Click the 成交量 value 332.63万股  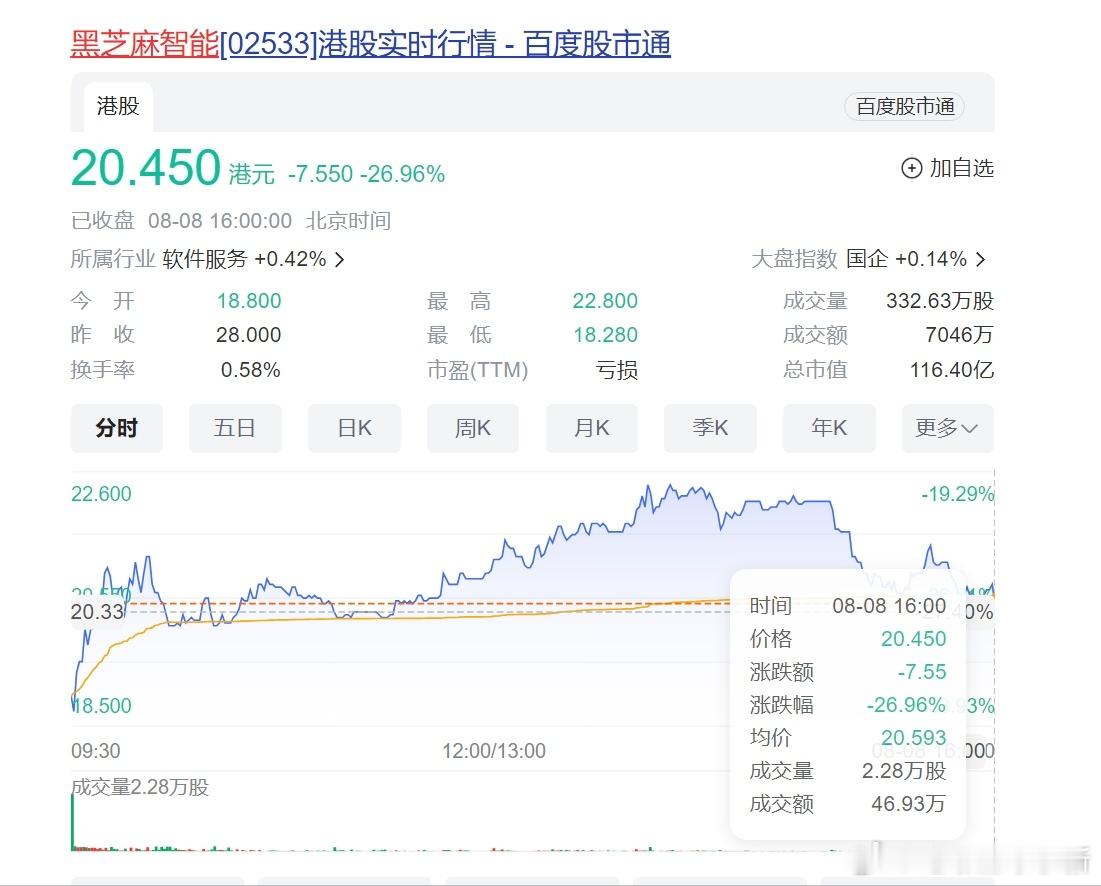pos(940,301)
